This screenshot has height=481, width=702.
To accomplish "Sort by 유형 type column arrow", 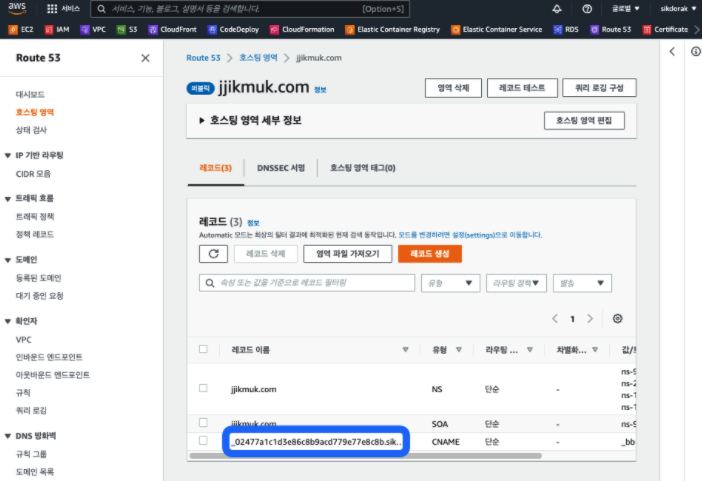I will point(459,350).
